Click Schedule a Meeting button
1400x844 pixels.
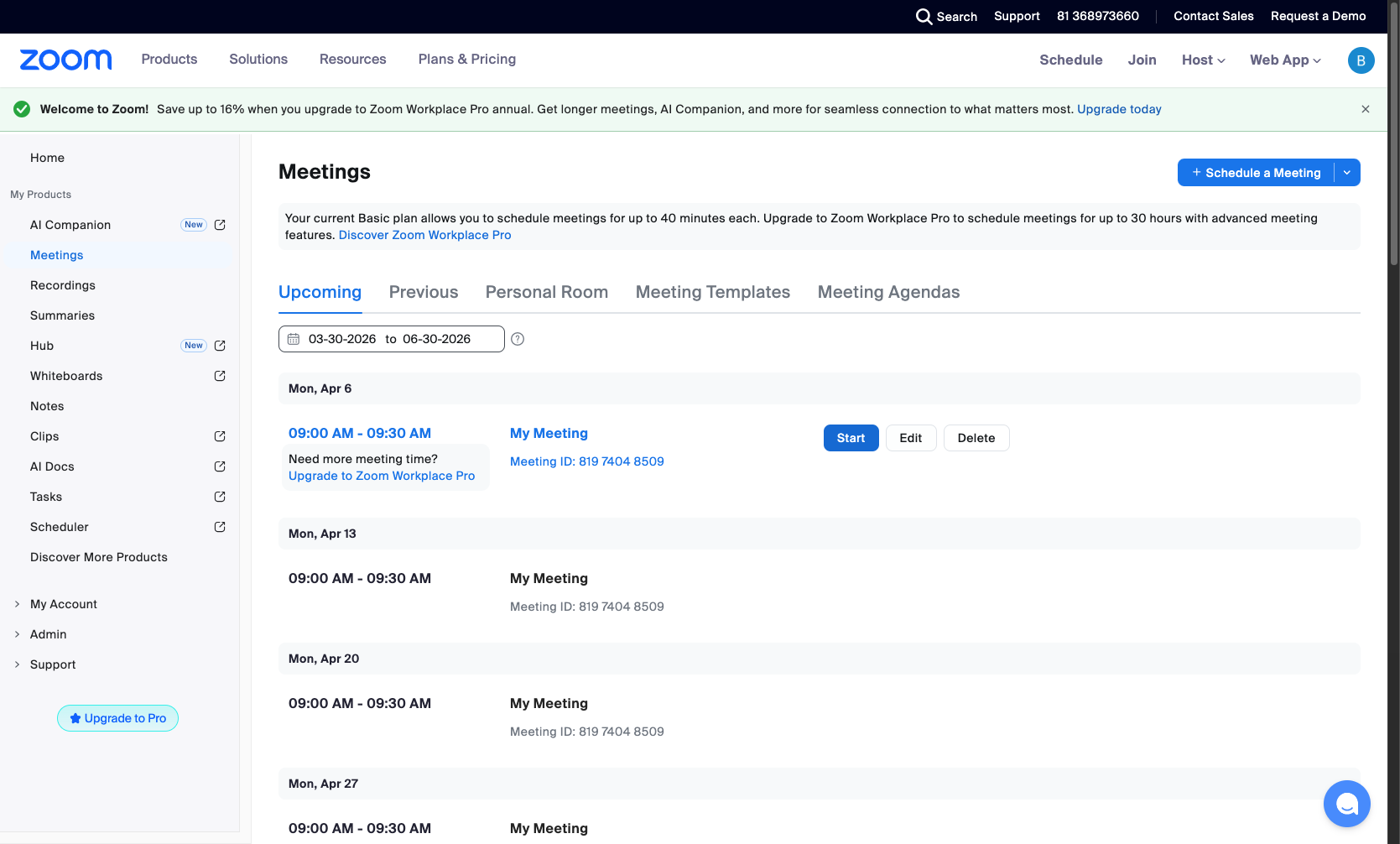1256,173
